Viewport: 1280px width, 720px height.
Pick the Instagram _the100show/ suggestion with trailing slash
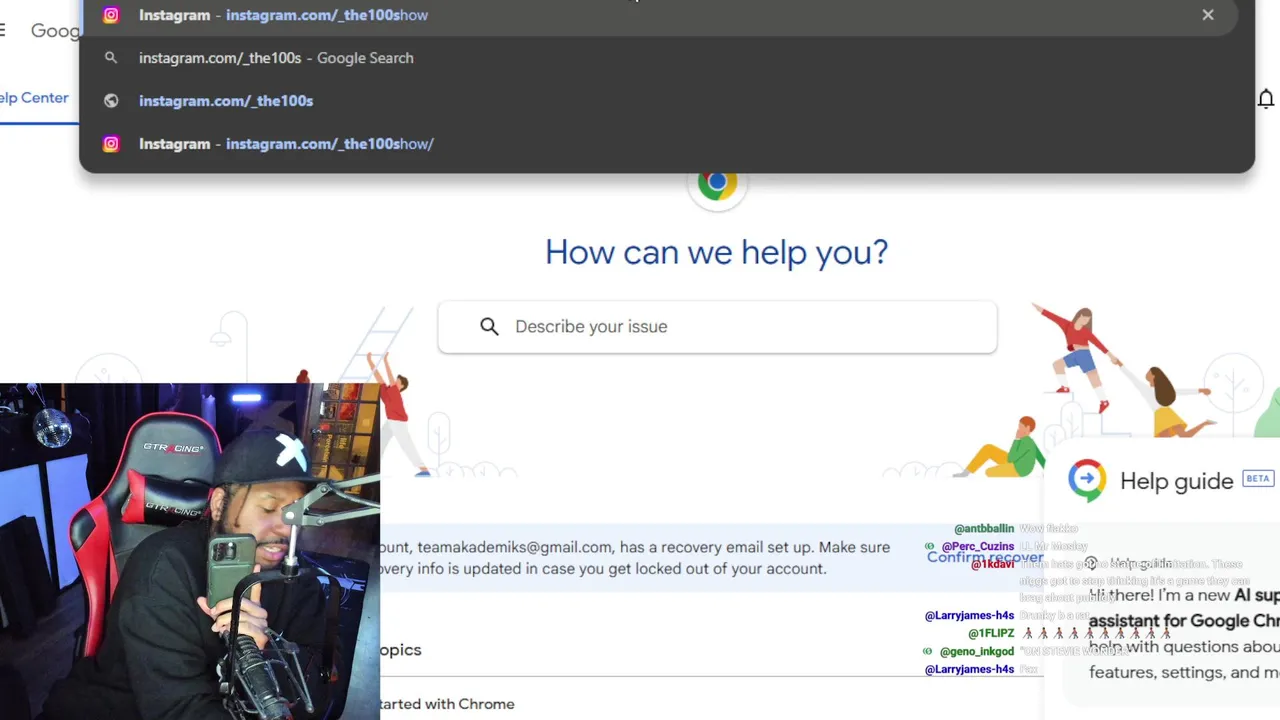tap(666, 144)
